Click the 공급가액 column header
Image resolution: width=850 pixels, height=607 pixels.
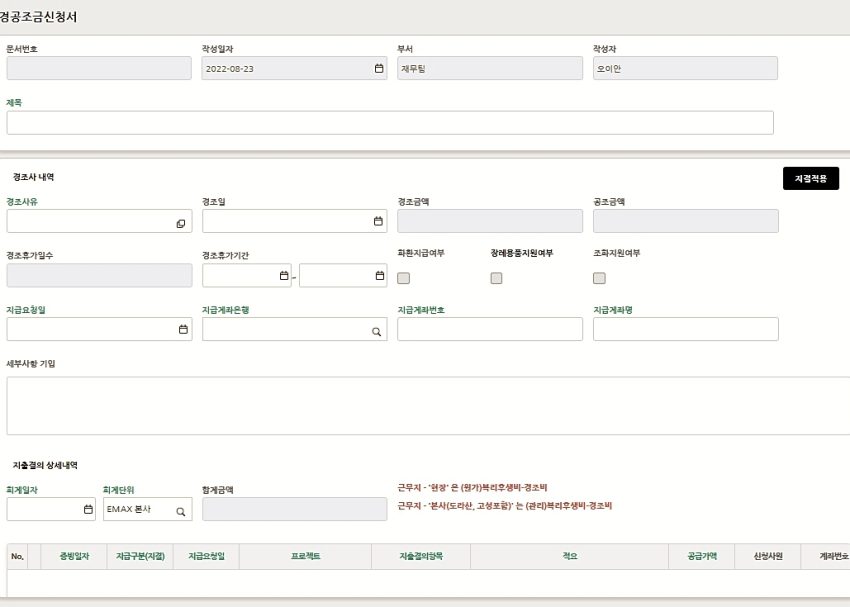pos(702,557)
